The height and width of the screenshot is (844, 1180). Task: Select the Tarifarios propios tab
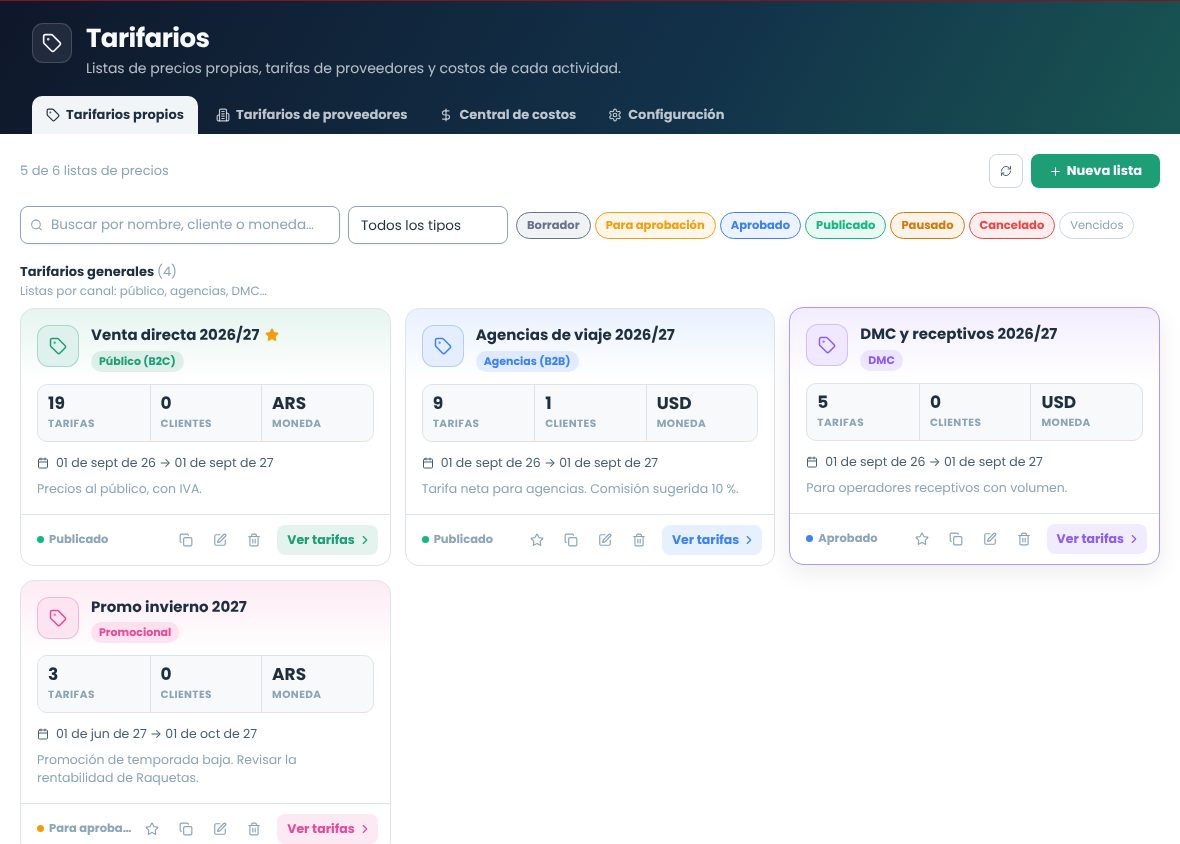click(115, 114)
